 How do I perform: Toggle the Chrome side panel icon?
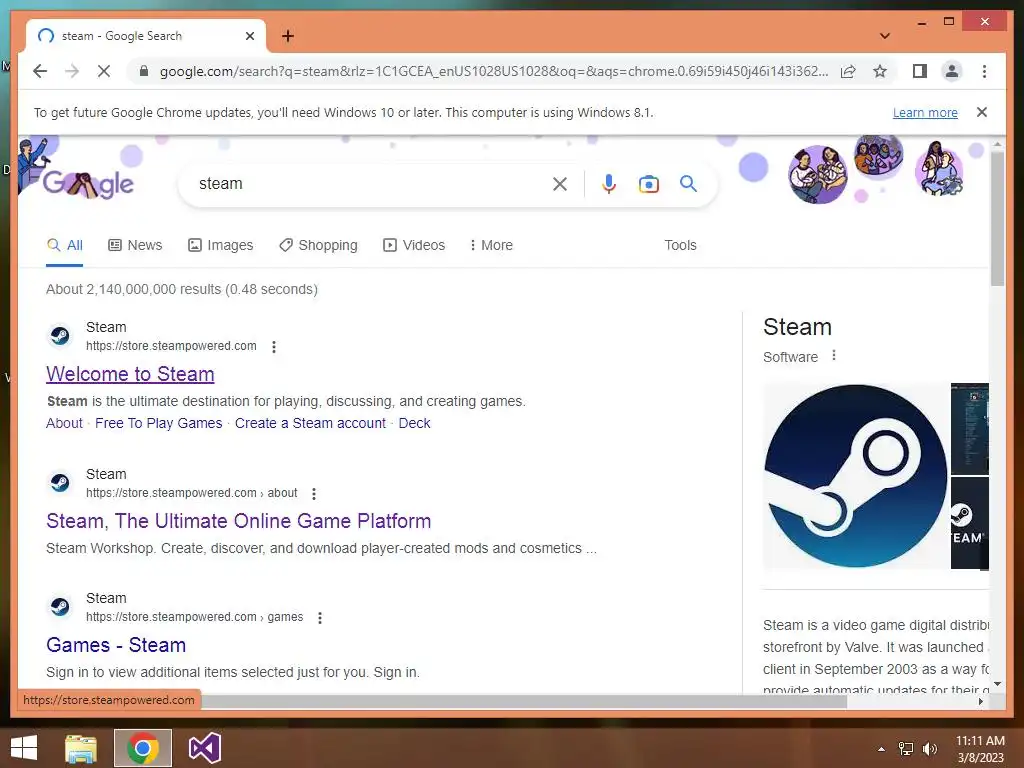(920, 71)
